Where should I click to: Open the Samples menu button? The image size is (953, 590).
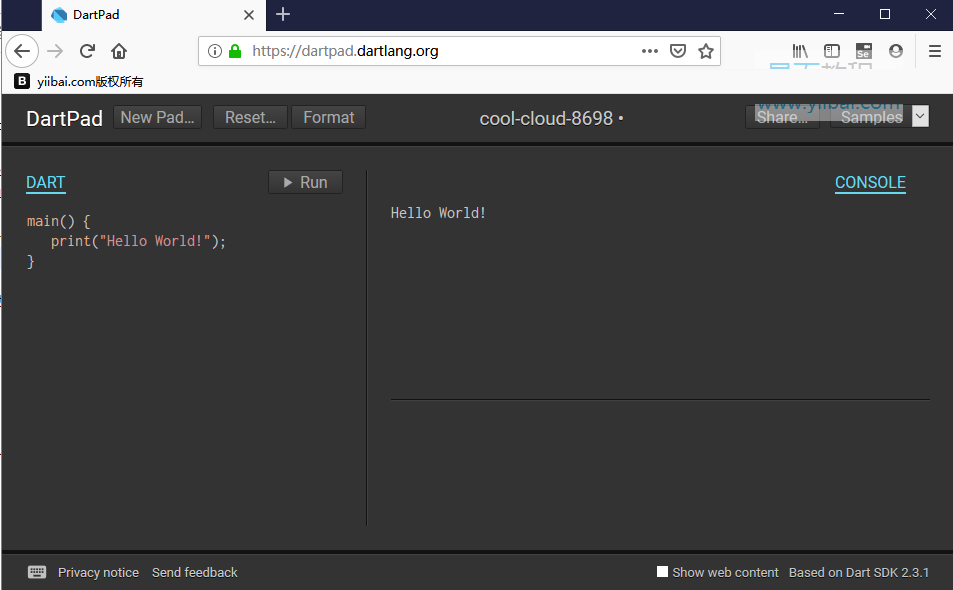coord(871,117)
